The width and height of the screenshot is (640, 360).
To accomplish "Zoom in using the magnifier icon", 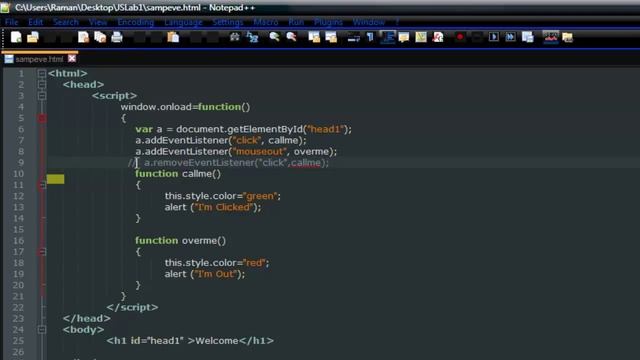I will coord(274,37).
